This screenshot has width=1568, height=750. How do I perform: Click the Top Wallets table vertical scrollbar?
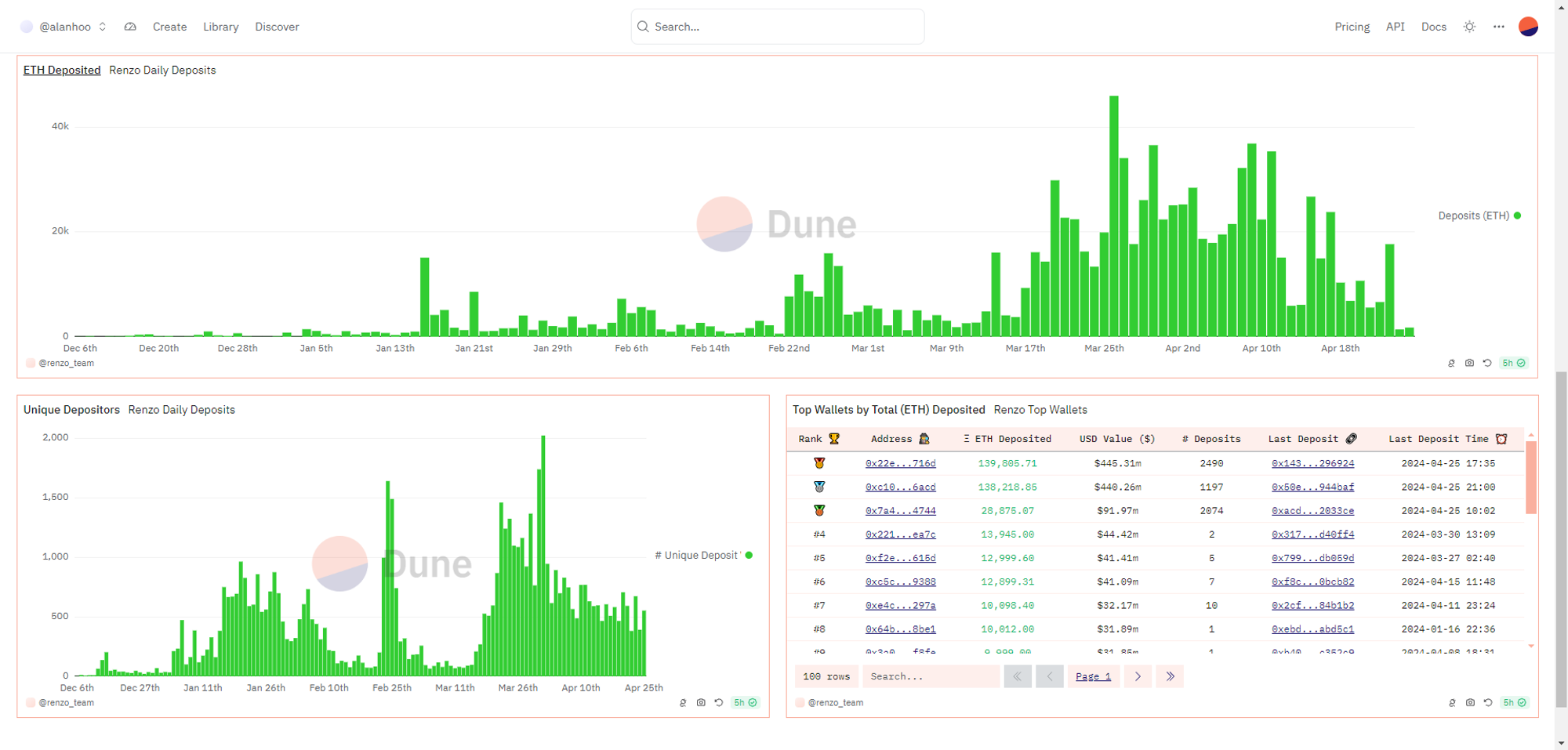click(1530, 478)
